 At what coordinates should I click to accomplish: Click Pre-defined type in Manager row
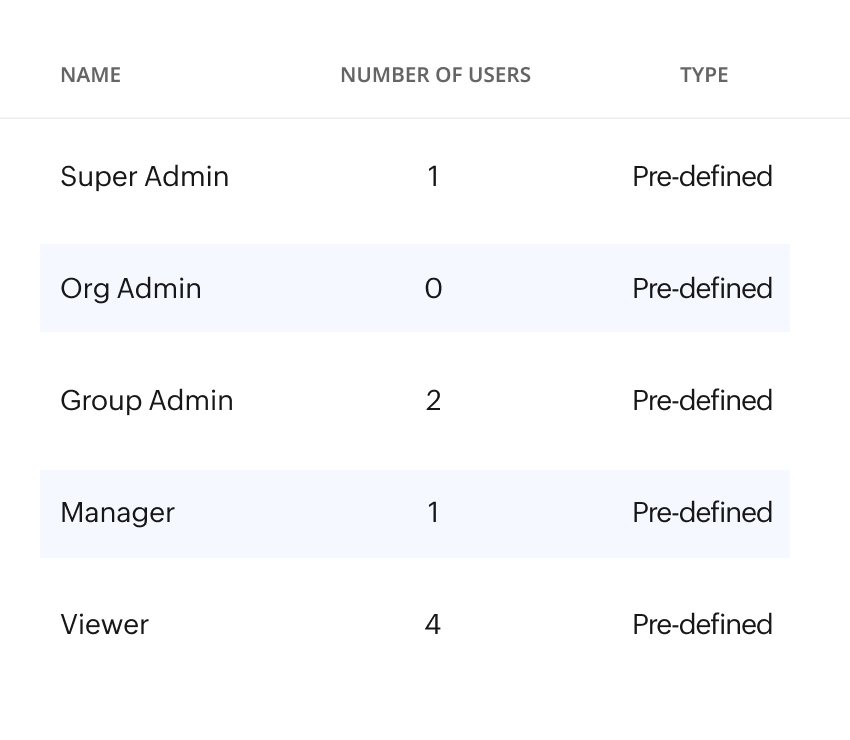point(702,513)
